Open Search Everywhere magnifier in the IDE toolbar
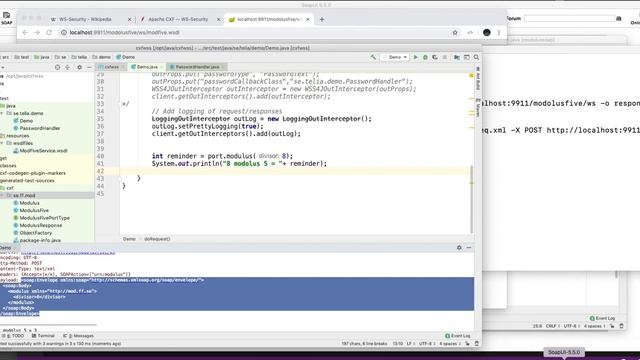 tap(476, 57)
